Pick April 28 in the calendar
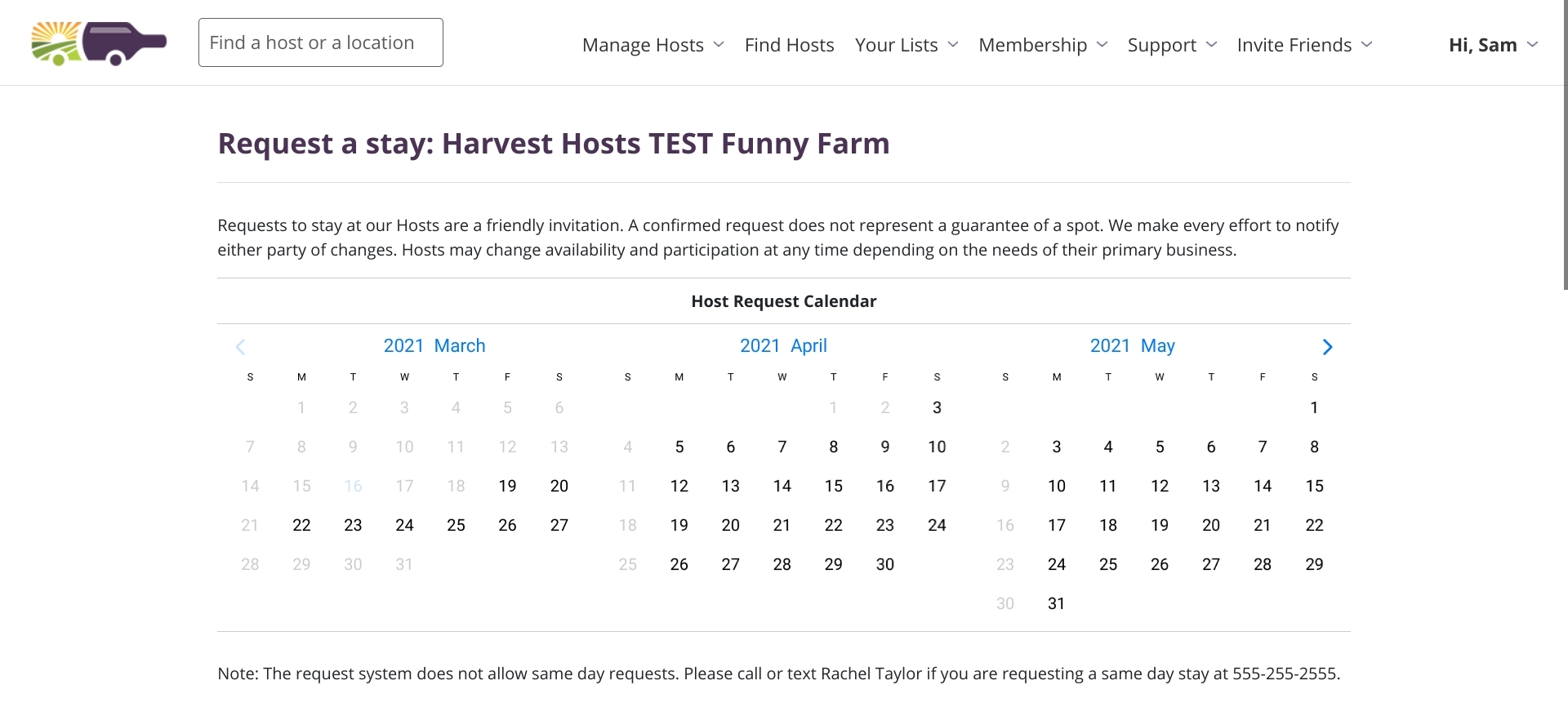 click(x=782, y=564)
